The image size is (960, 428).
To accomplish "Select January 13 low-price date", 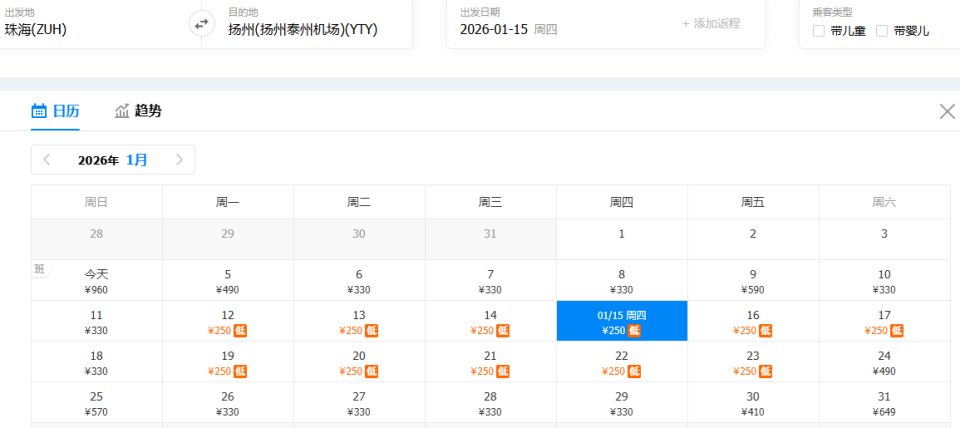I will (x=359, y=321).
